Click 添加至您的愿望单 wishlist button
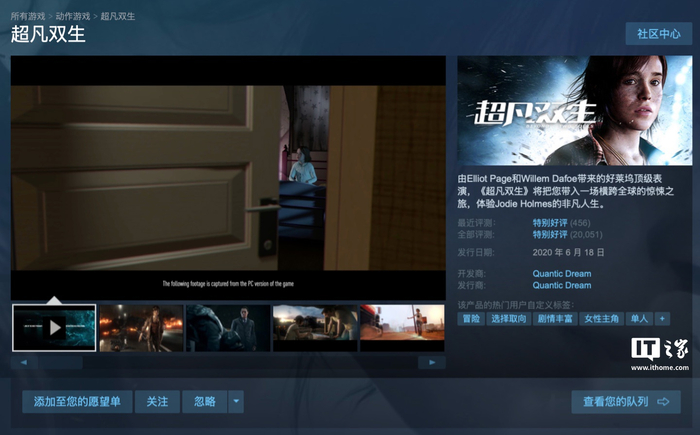 (x=77, y=402)
